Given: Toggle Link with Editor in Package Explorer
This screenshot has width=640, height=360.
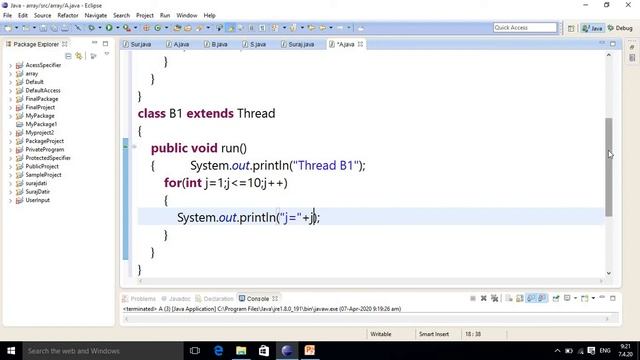Looking at the screenshot, I should tap(79, 56).
